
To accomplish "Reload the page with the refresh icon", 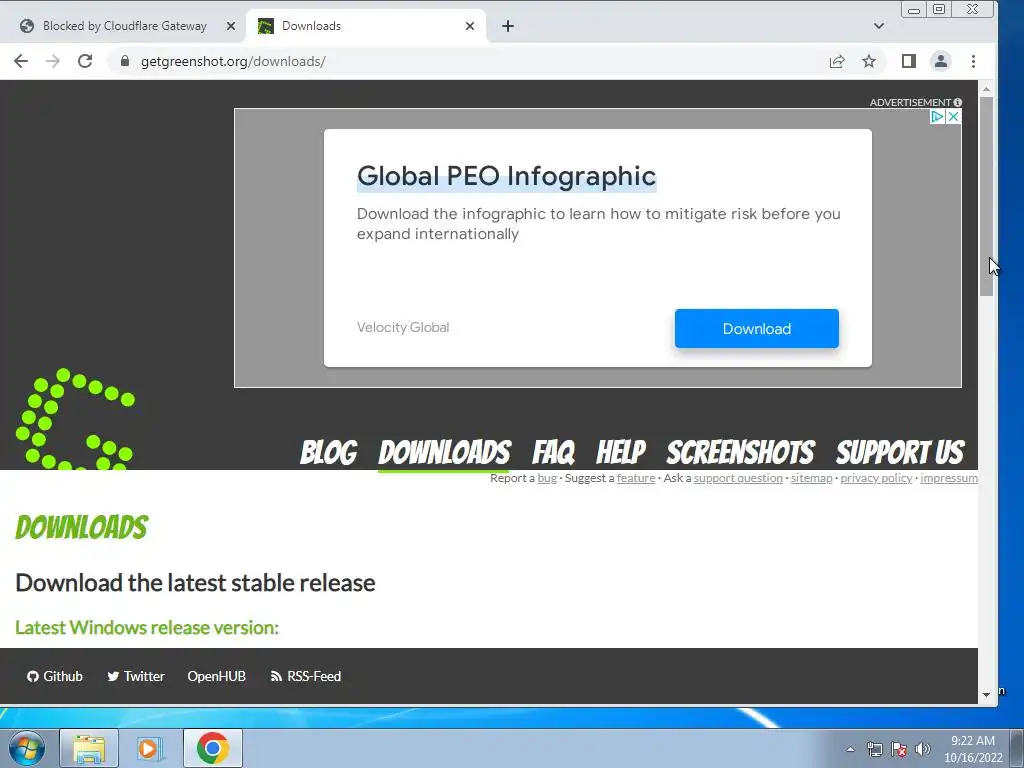I will 85,61.
